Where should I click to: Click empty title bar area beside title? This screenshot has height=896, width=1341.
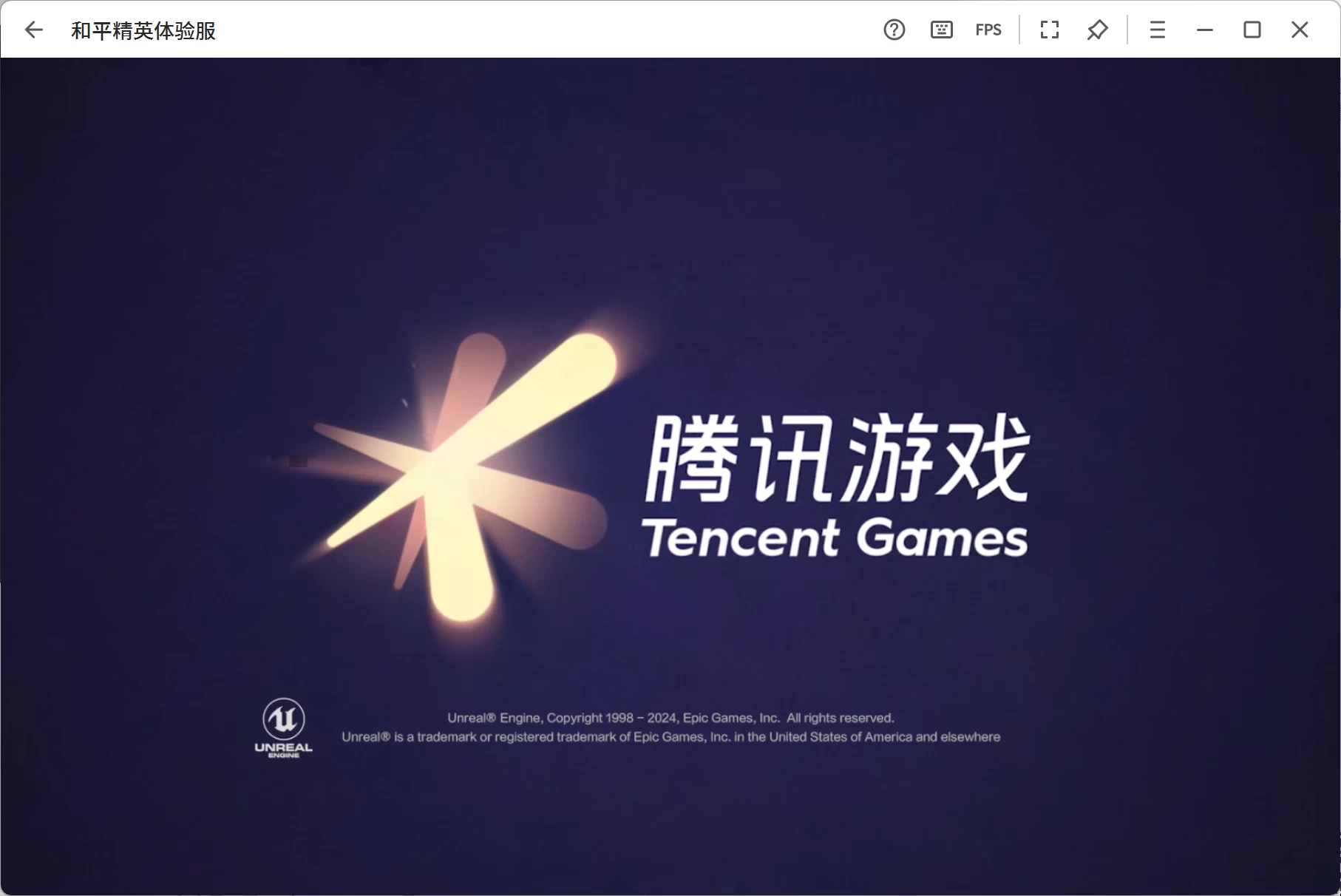517,30
